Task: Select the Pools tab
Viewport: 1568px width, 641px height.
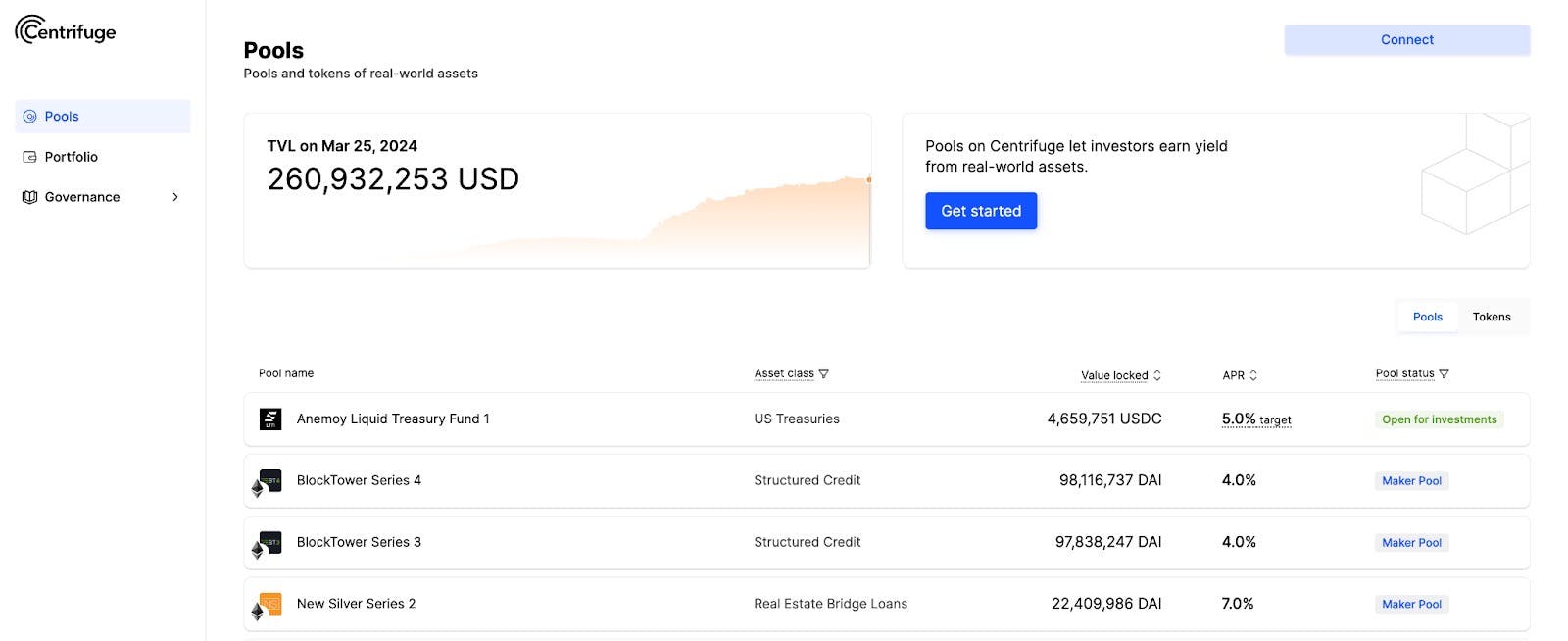Action: [1427, 317]
